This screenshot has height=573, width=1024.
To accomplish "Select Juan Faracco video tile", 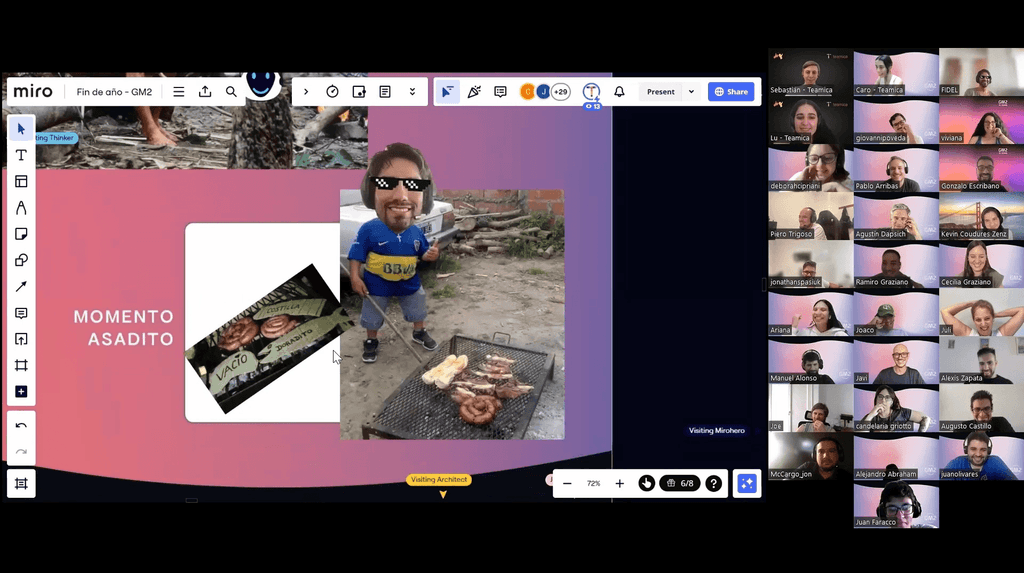I will click(896, 504).
